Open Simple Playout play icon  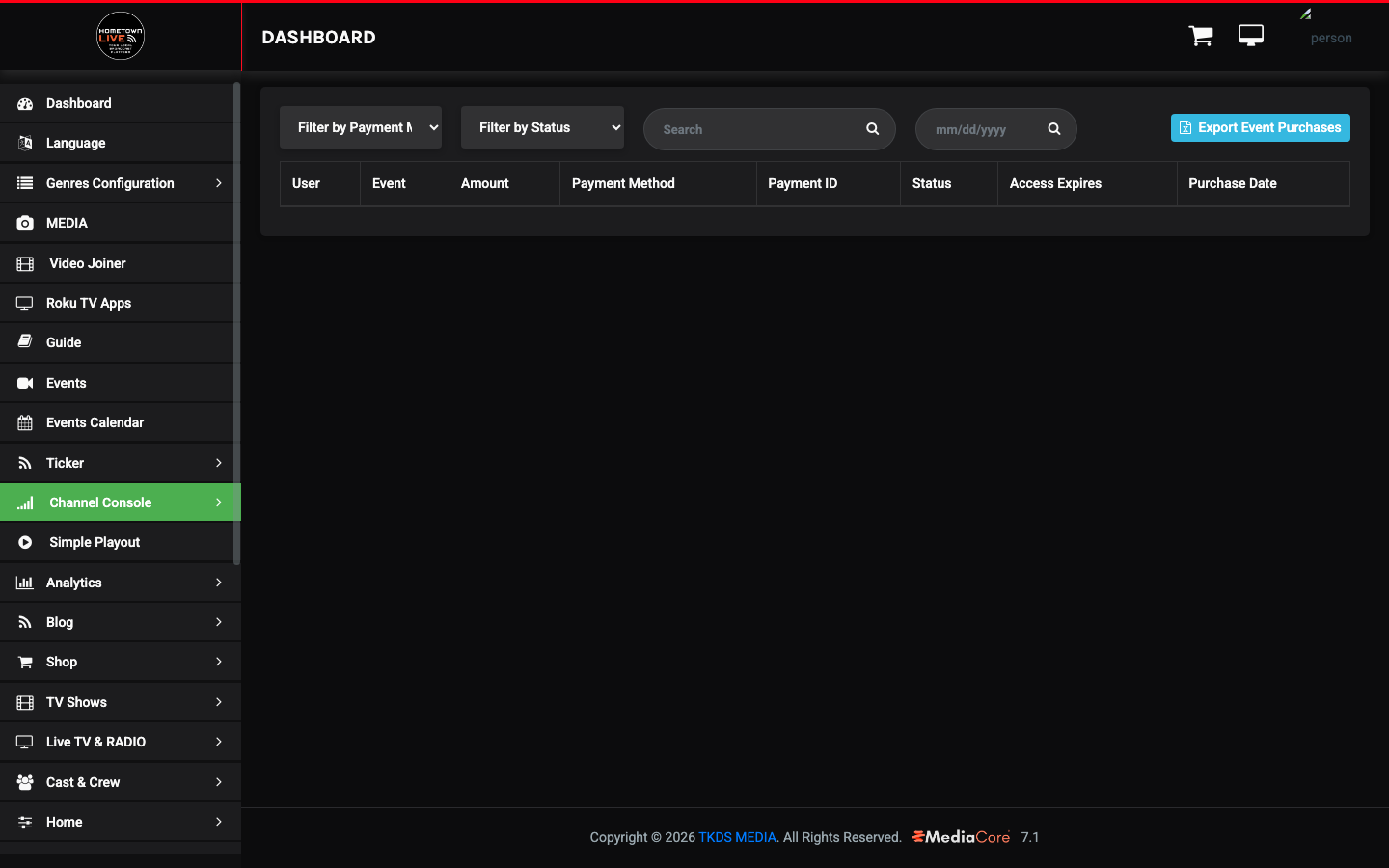coord(25,542)
